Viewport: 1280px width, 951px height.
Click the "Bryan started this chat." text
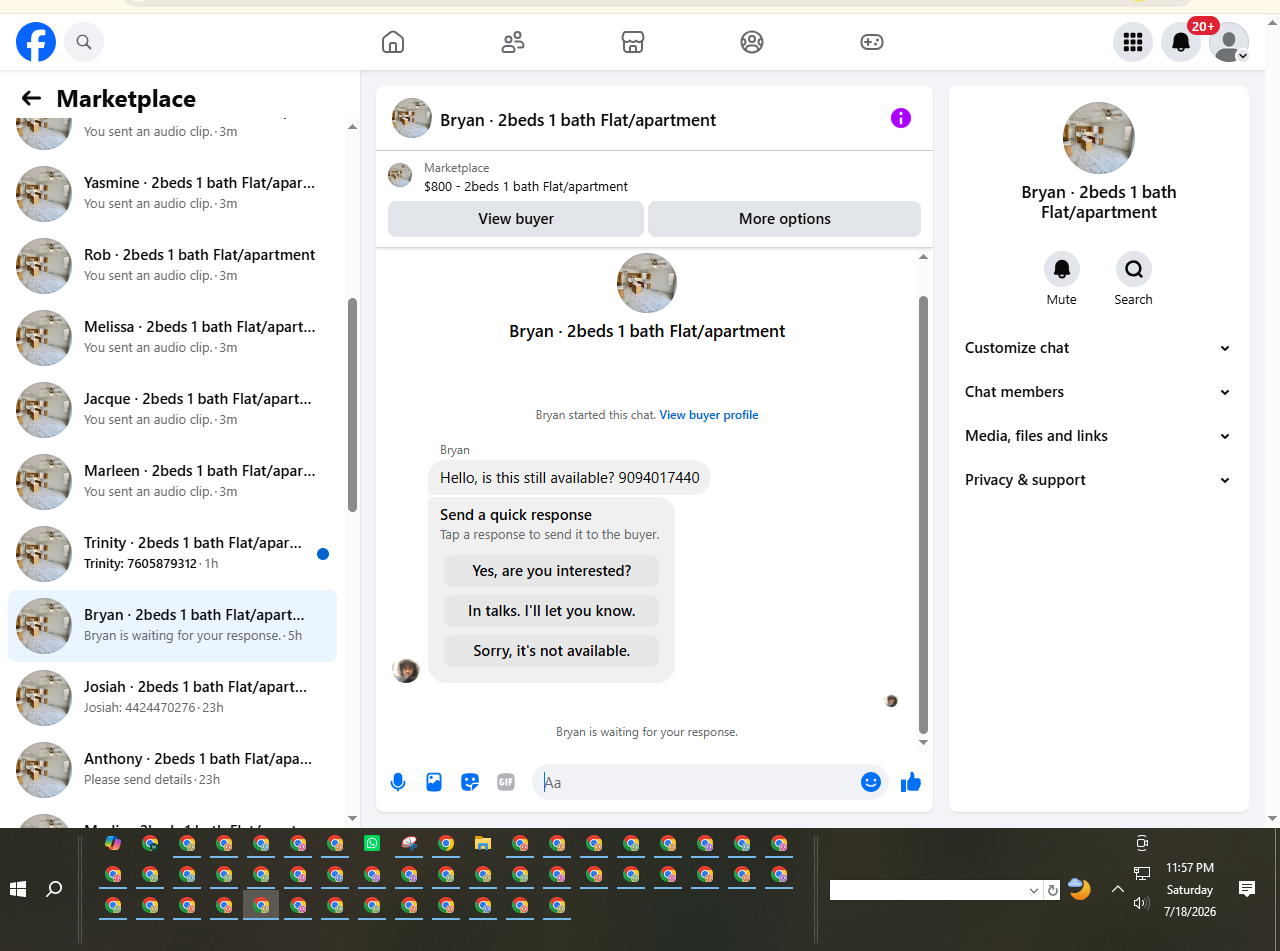click(596, 415)
